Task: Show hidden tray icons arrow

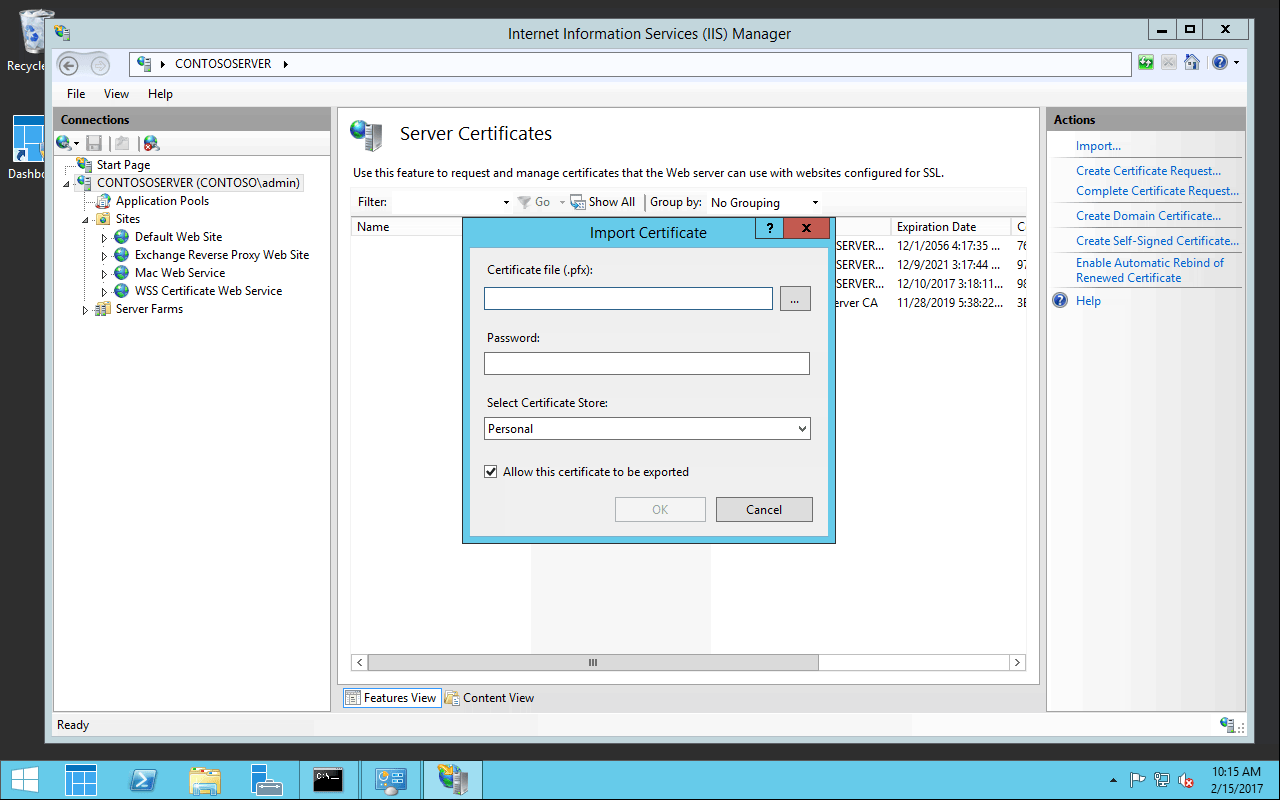Action: tap(1114, 780)
